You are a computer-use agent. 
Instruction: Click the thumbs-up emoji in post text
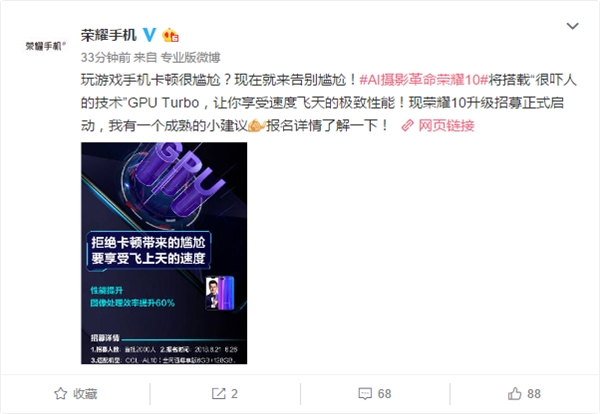point(256,126)
